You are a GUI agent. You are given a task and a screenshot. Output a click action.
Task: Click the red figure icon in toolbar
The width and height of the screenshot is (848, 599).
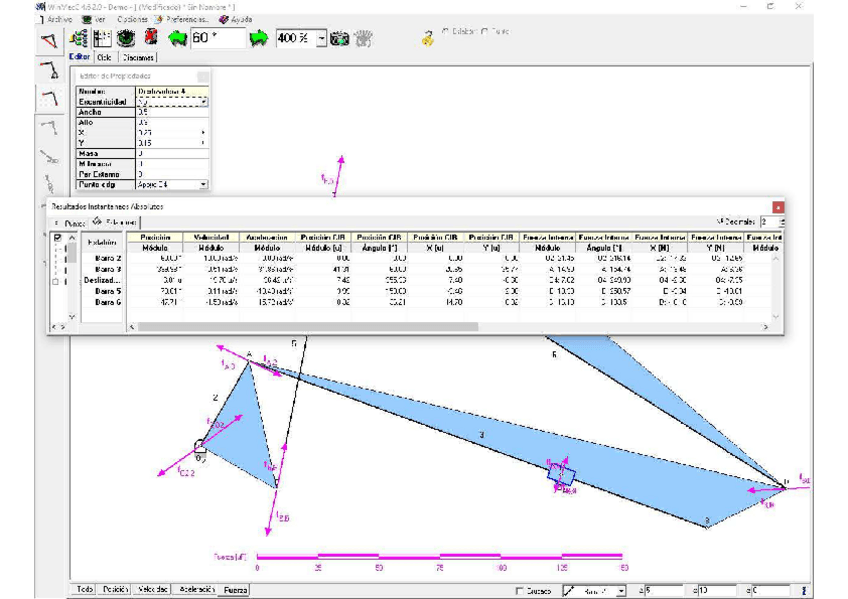pyautogui.click(x=151, y=39)
